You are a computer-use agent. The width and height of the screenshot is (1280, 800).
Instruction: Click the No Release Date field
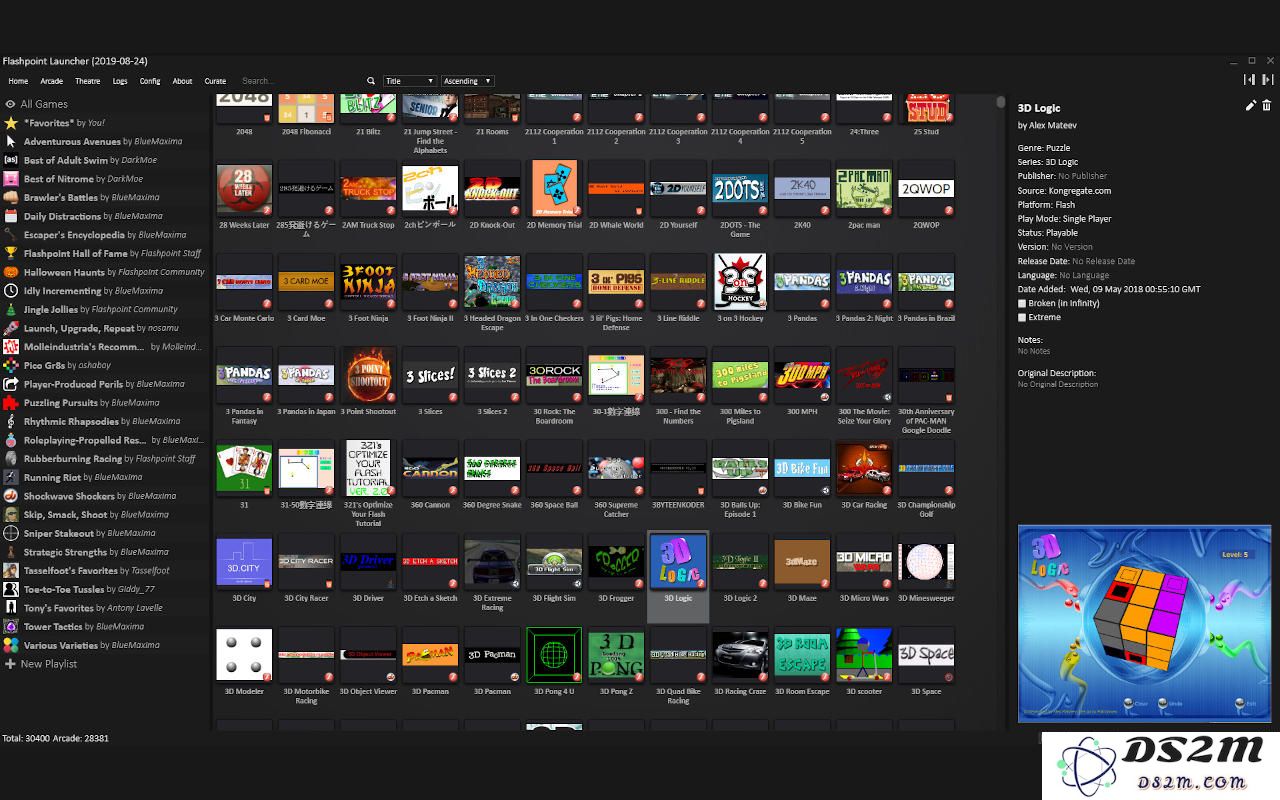coord(1104,261)
